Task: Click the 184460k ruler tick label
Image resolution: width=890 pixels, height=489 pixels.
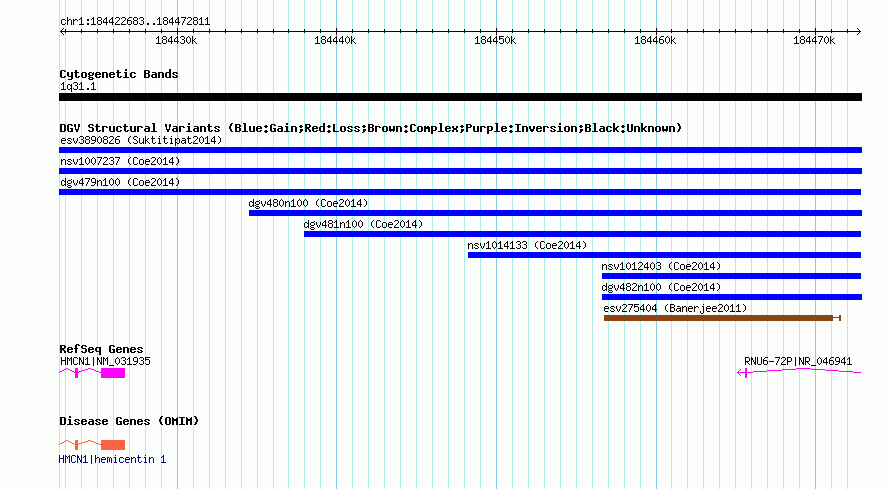Action: (655, 40)
